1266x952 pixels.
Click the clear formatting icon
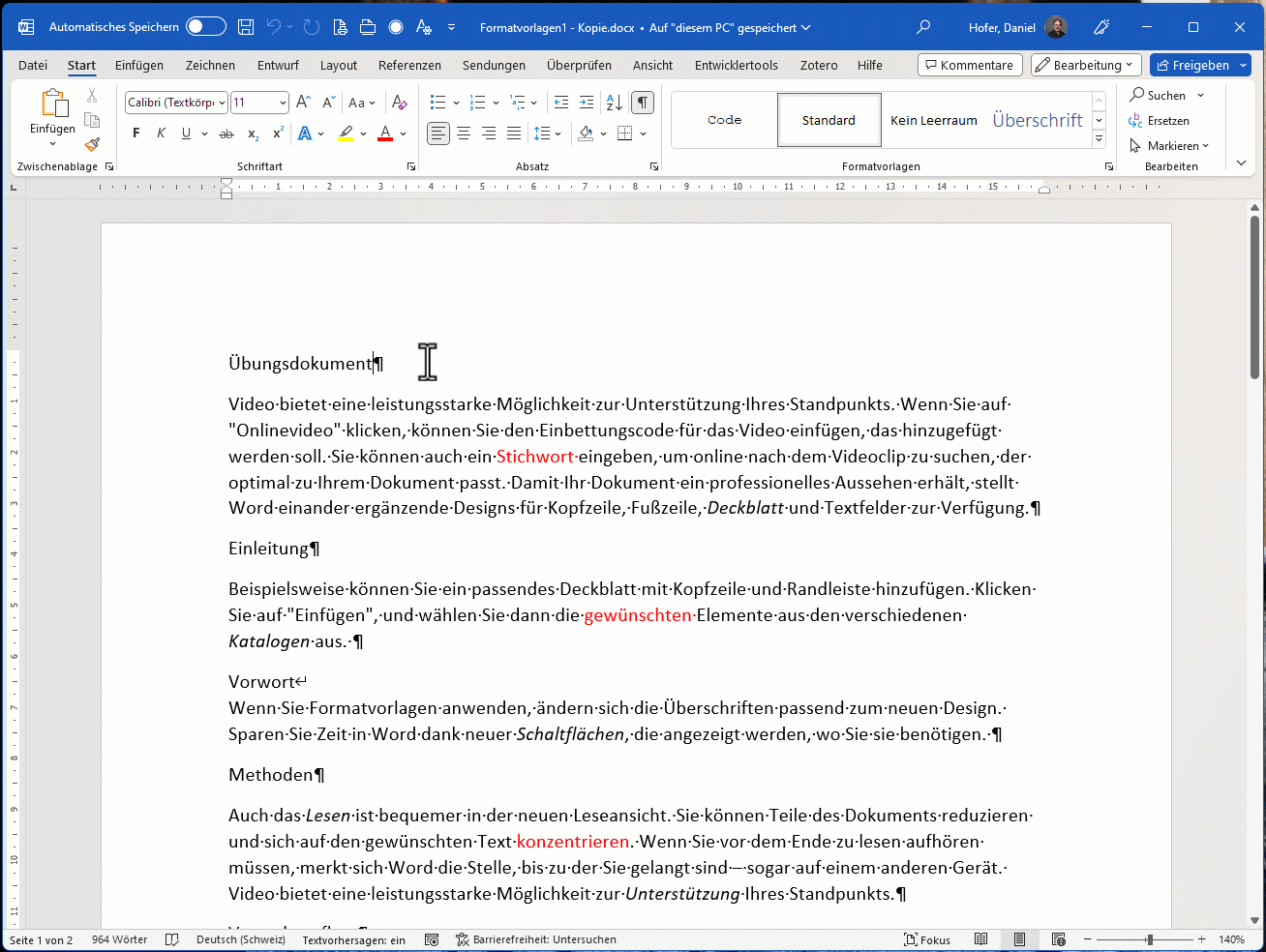point(399,103)
